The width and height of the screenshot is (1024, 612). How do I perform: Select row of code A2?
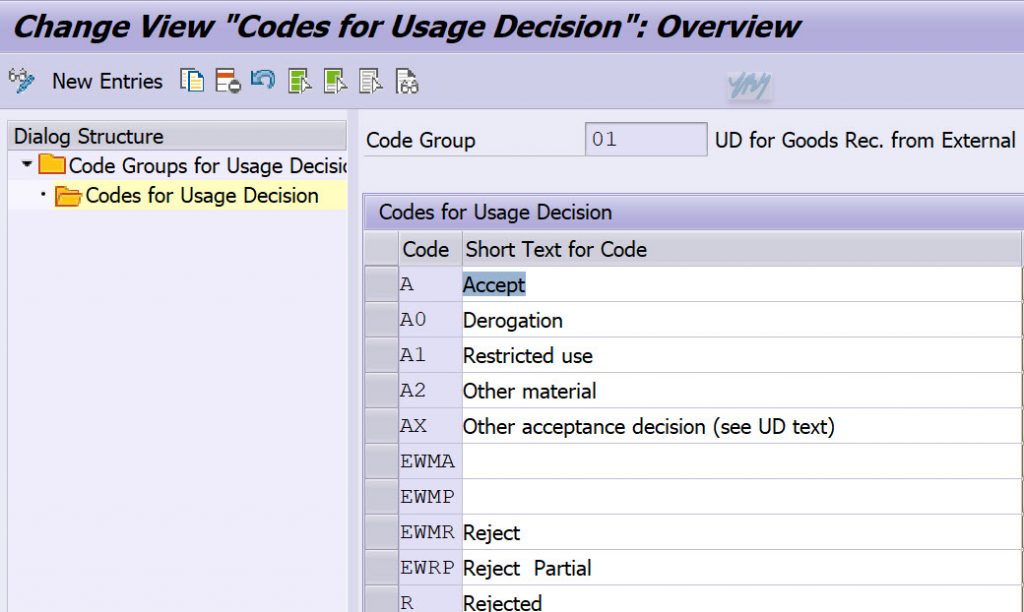pos(381,390)
